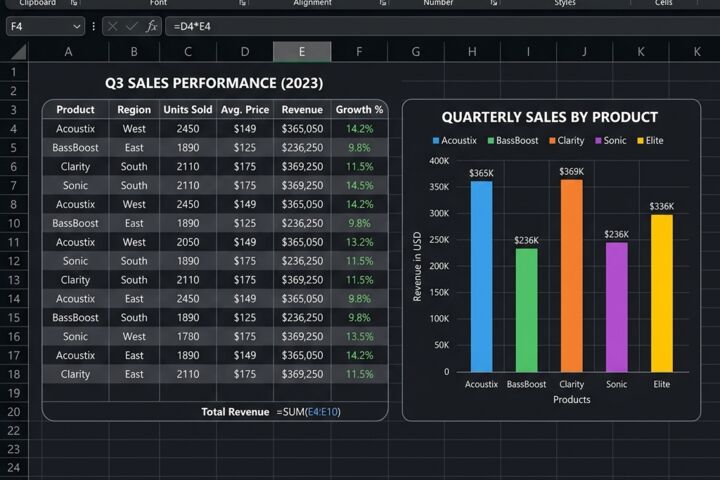The image size is (720, 480).
Task: Click the Enter checkmark icon in formula bar
Action: click(132, 27)
